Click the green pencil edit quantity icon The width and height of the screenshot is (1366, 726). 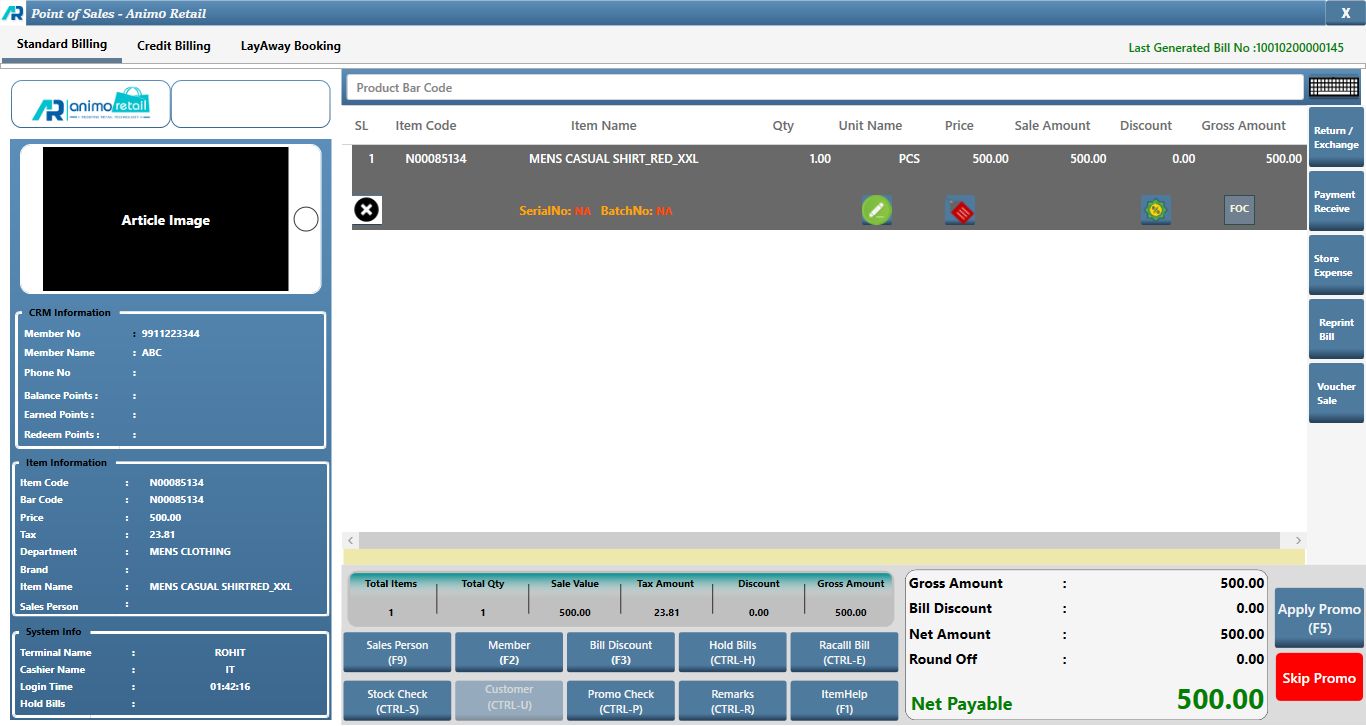pyautogui.click(x=876, y=210)
